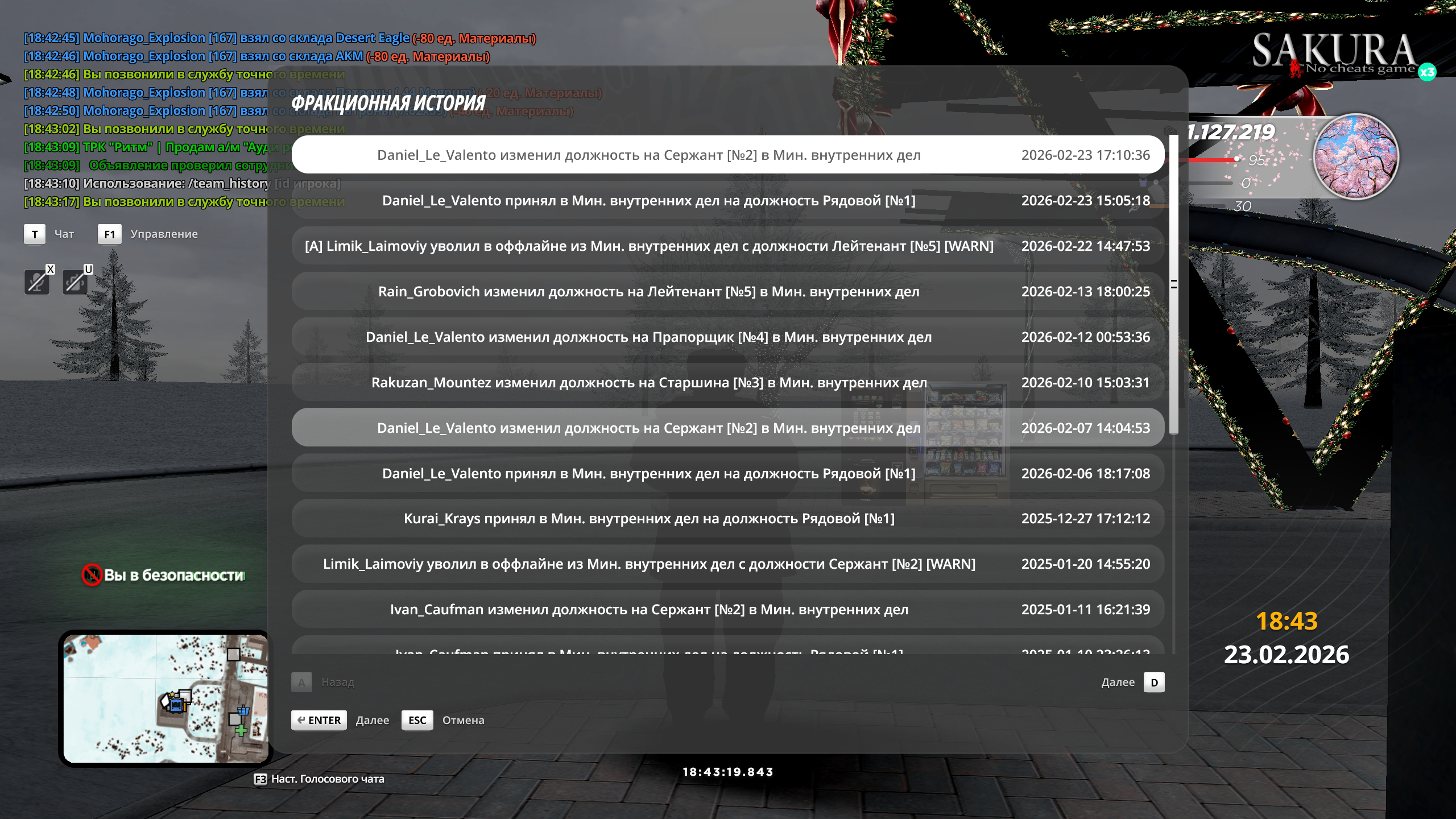This screenshot has width=1456, height=819.
Task: Toggle the muted microphone icon (X)
Action: pyautogui.click(x=37, y=282)
